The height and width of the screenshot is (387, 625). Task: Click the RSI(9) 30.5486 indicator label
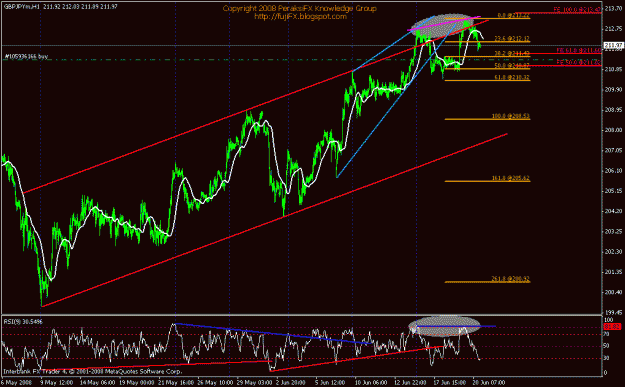23,322
